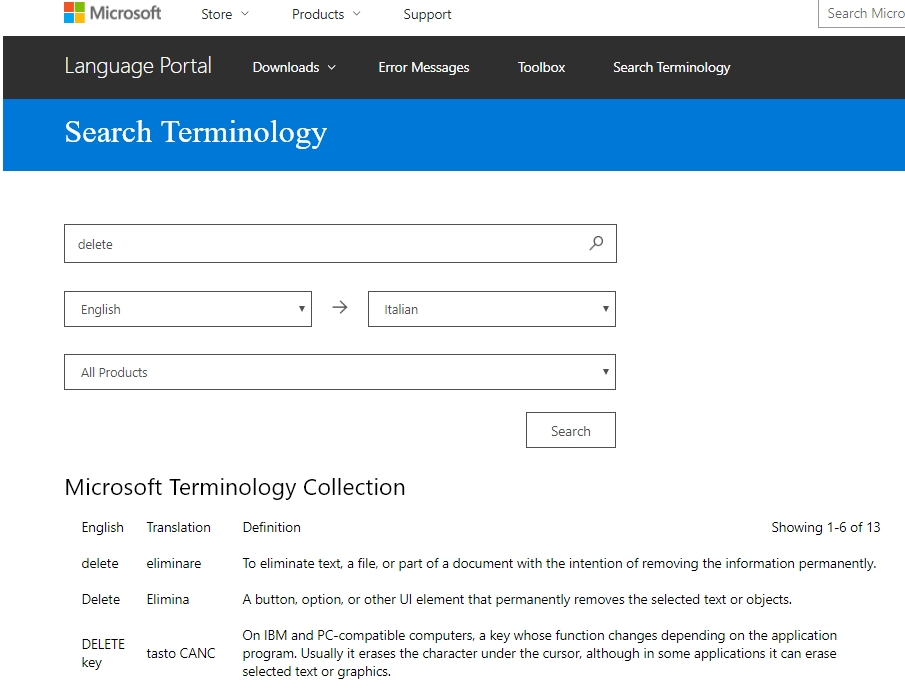Click the definition starting 'To eliminate text'
Viewport: 905px width, 690px height.
coord(559,563)
